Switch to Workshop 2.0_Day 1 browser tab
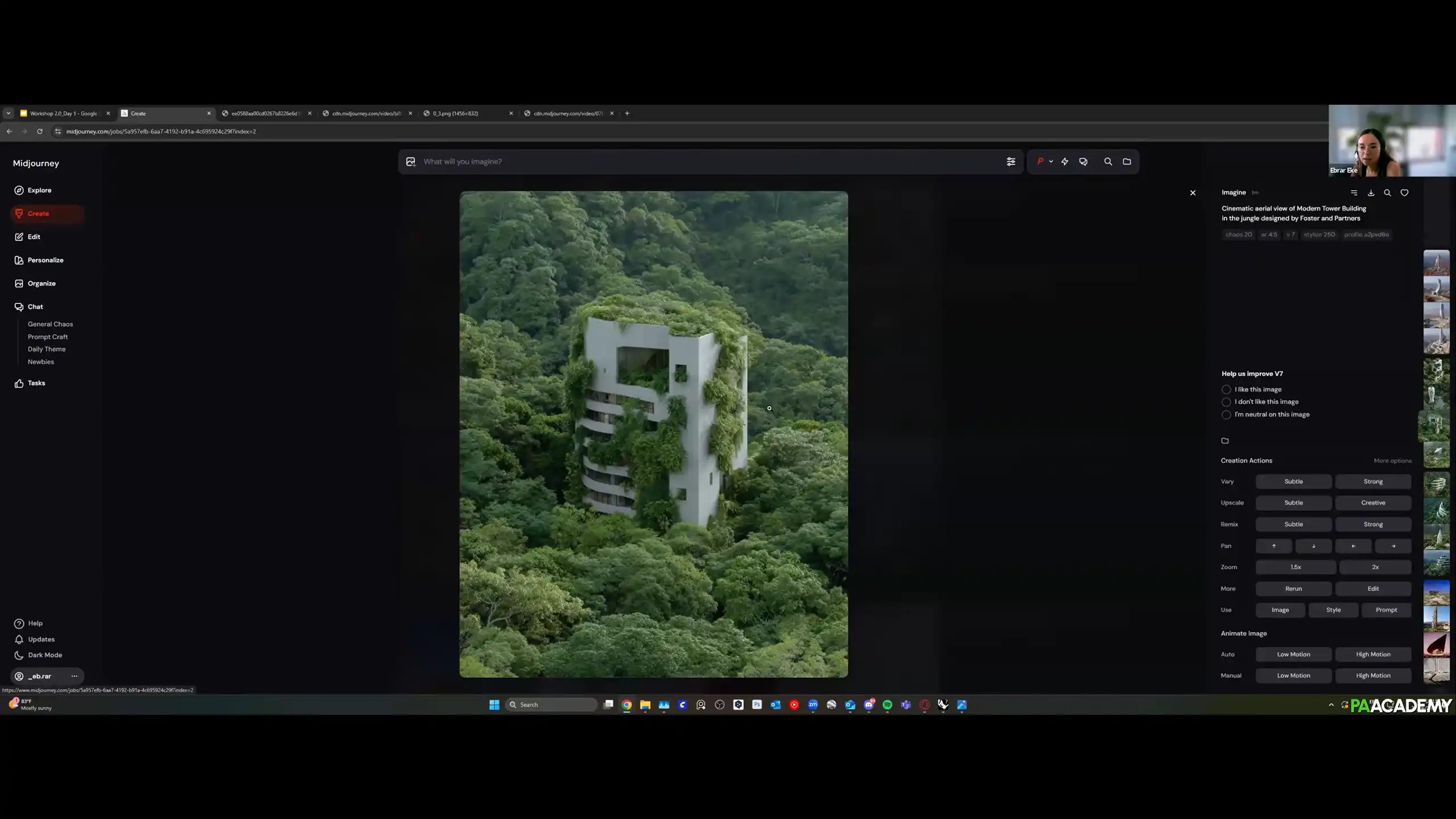The image size is (1456, 819). coord(64,113)
